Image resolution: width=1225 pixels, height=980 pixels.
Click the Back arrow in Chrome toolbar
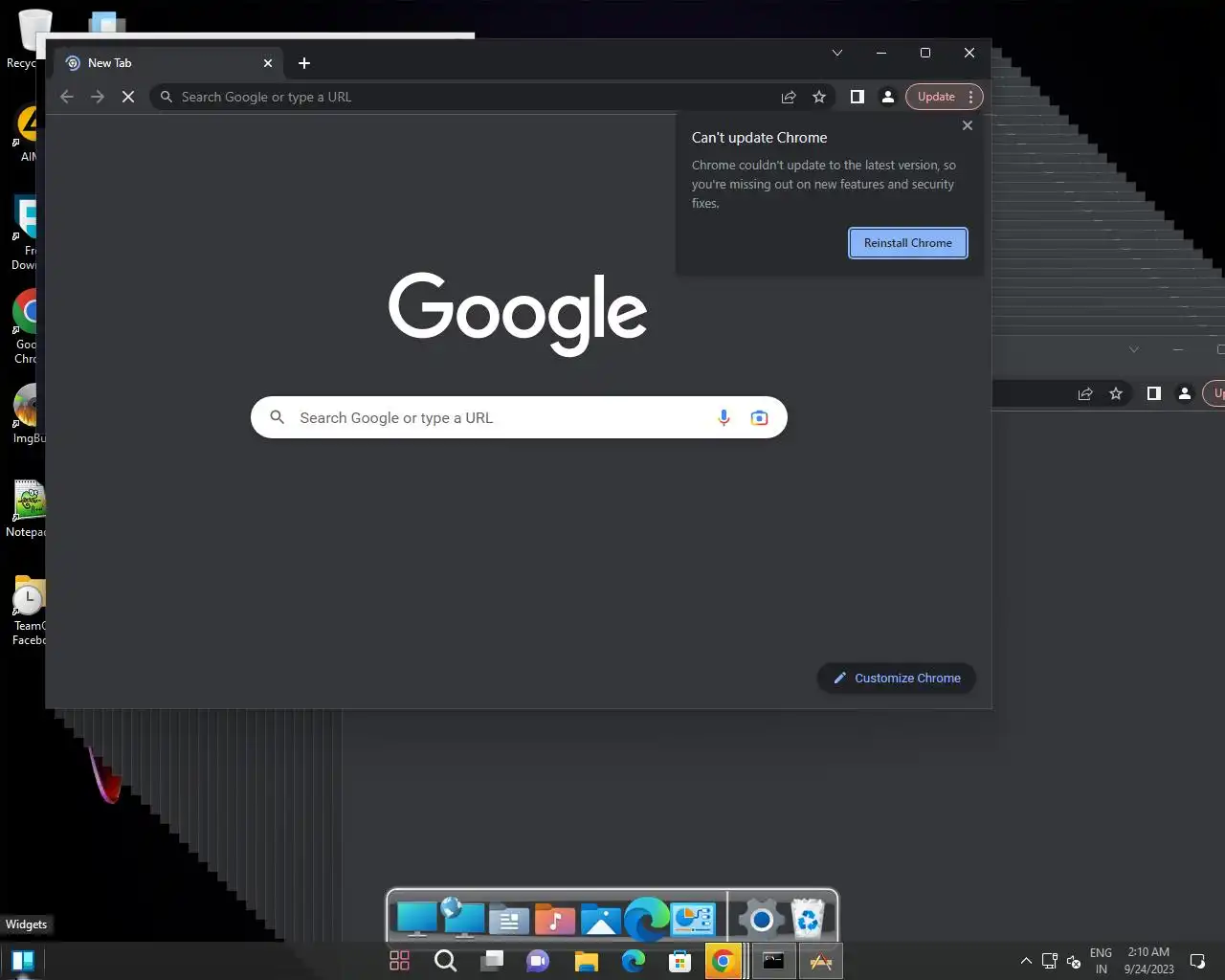[67, 97]
